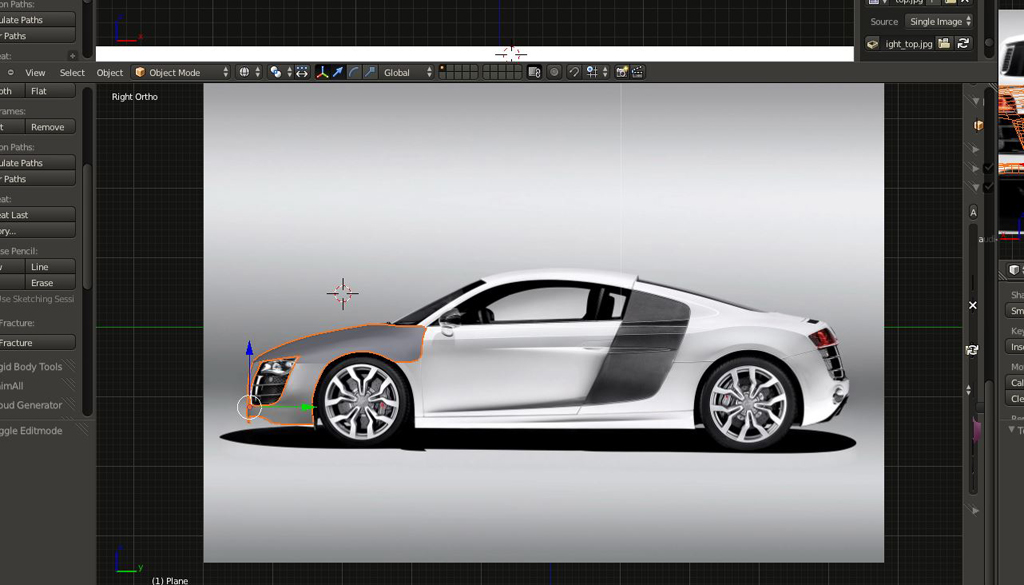This screenshot has width=1024, height=585.
Task: Click Use Sketching Session label
Action: click(x=37, y=299)
